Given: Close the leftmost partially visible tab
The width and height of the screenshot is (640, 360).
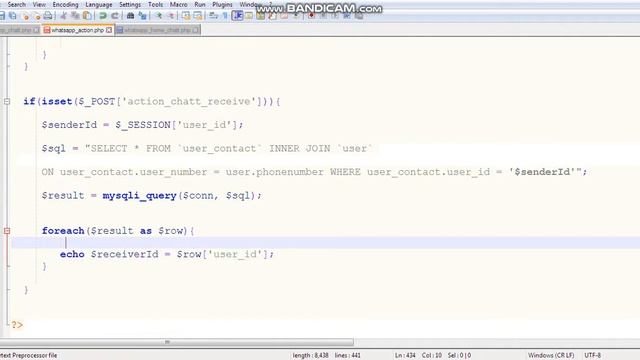Looking at the screenshot, I should click(x=36, y=30).
